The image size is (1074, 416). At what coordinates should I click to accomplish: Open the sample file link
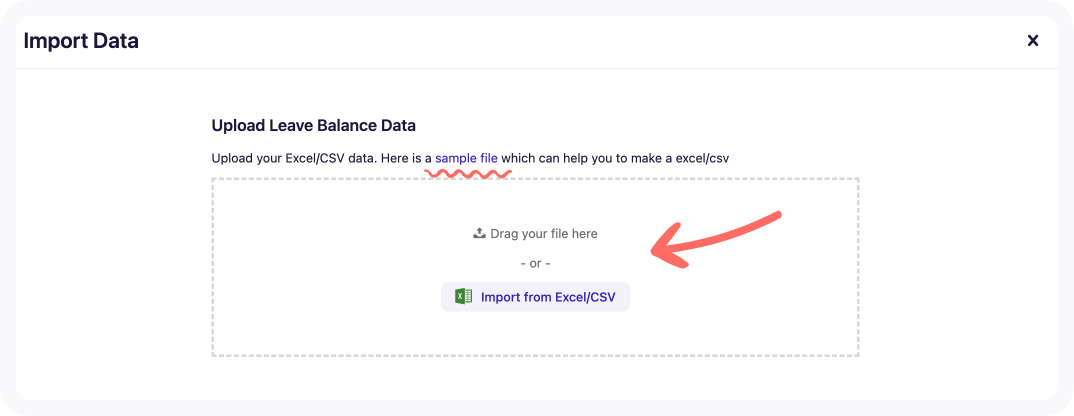[466, 158]
